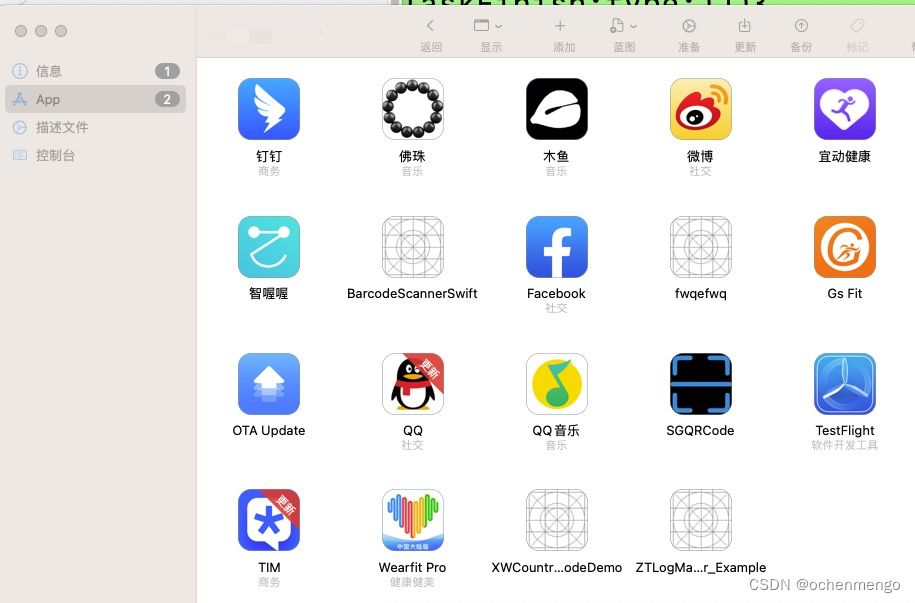The width and height of the screenshot is (915, 603).
Task: Click the 钉钉 app name label
Action: [x=269, y=156]
